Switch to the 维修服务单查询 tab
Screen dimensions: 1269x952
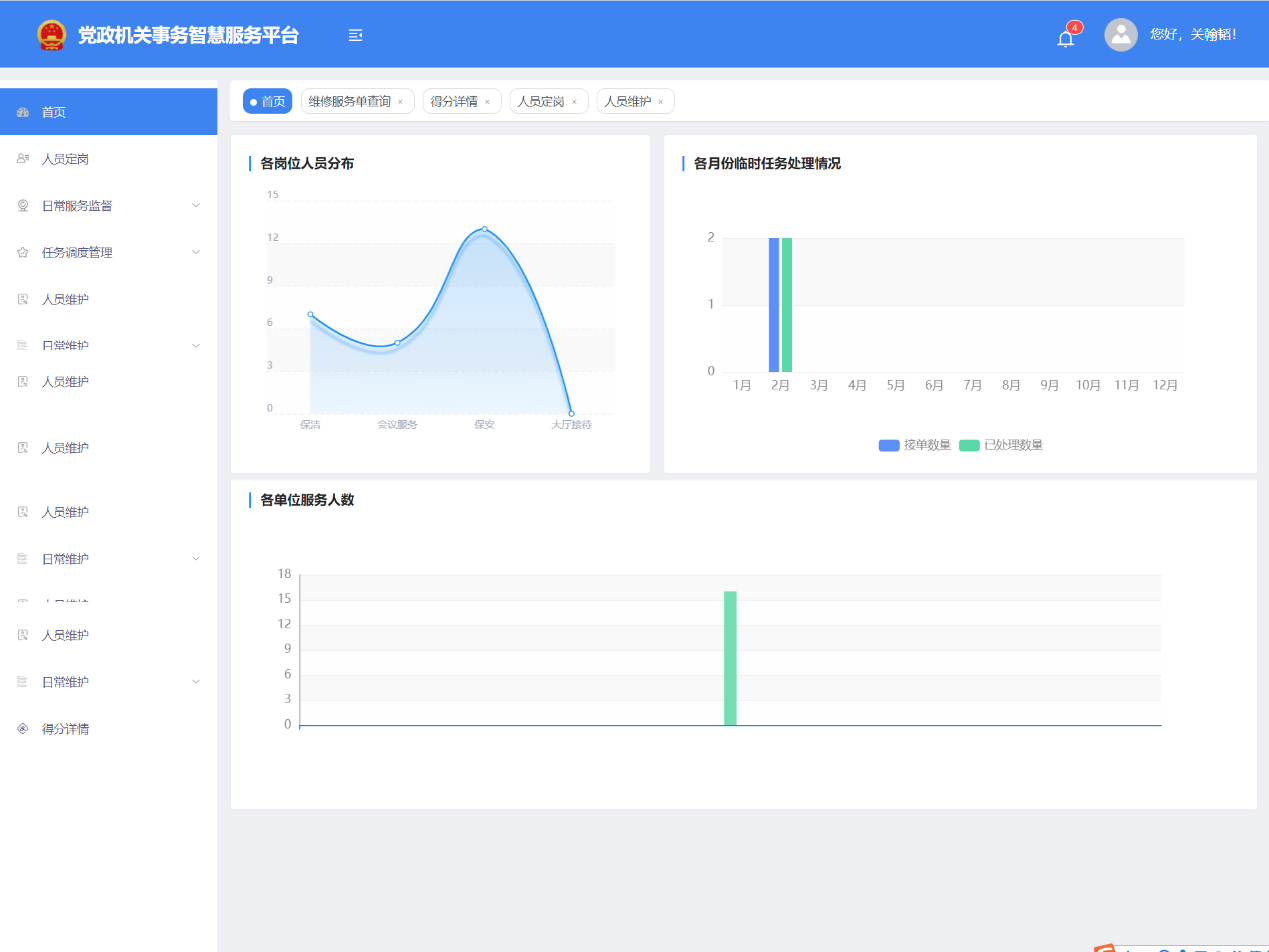point(349,101)
